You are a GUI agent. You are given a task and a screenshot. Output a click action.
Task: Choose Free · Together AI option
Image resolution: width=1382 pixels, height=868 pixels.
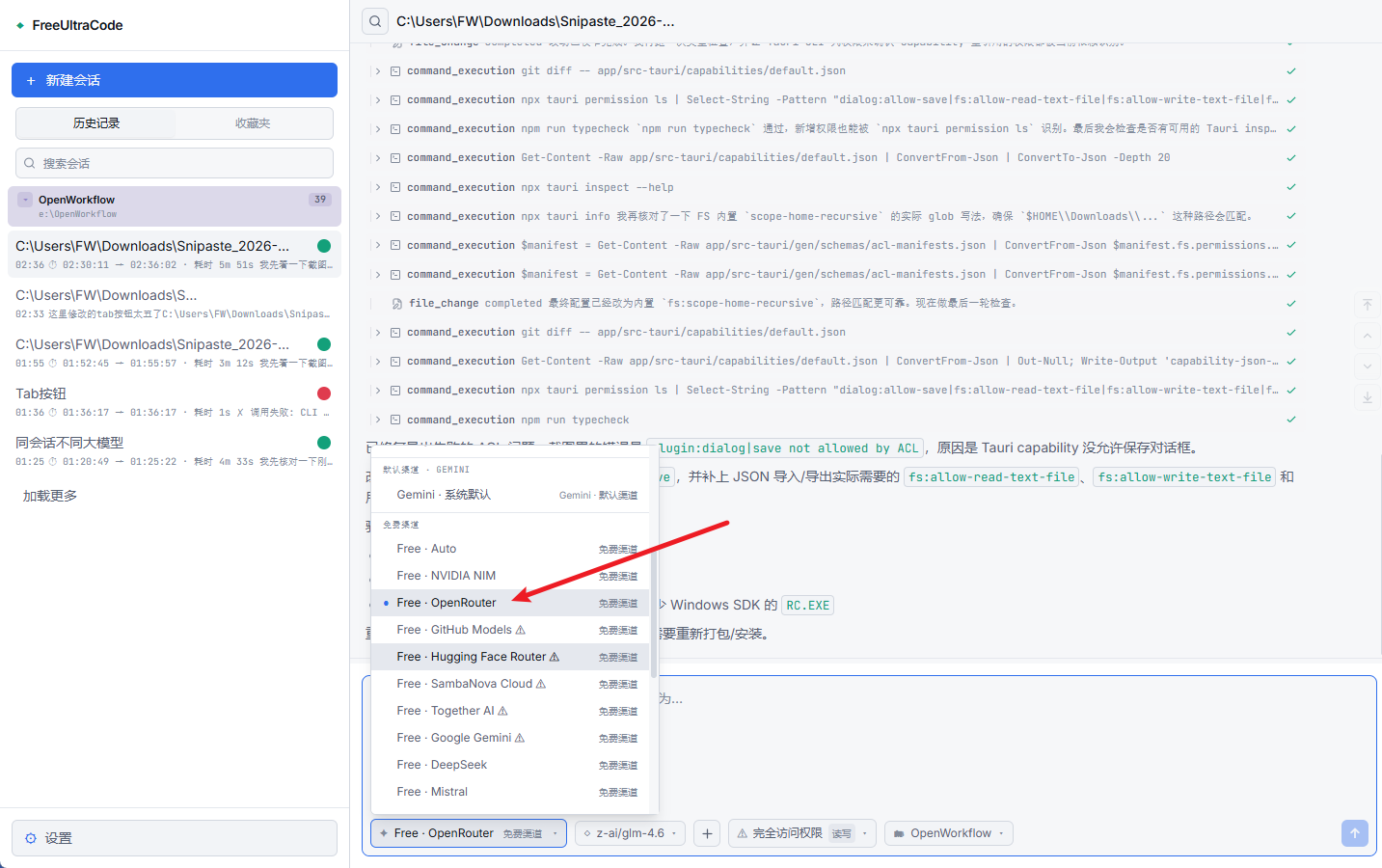[x=511, y=711]
